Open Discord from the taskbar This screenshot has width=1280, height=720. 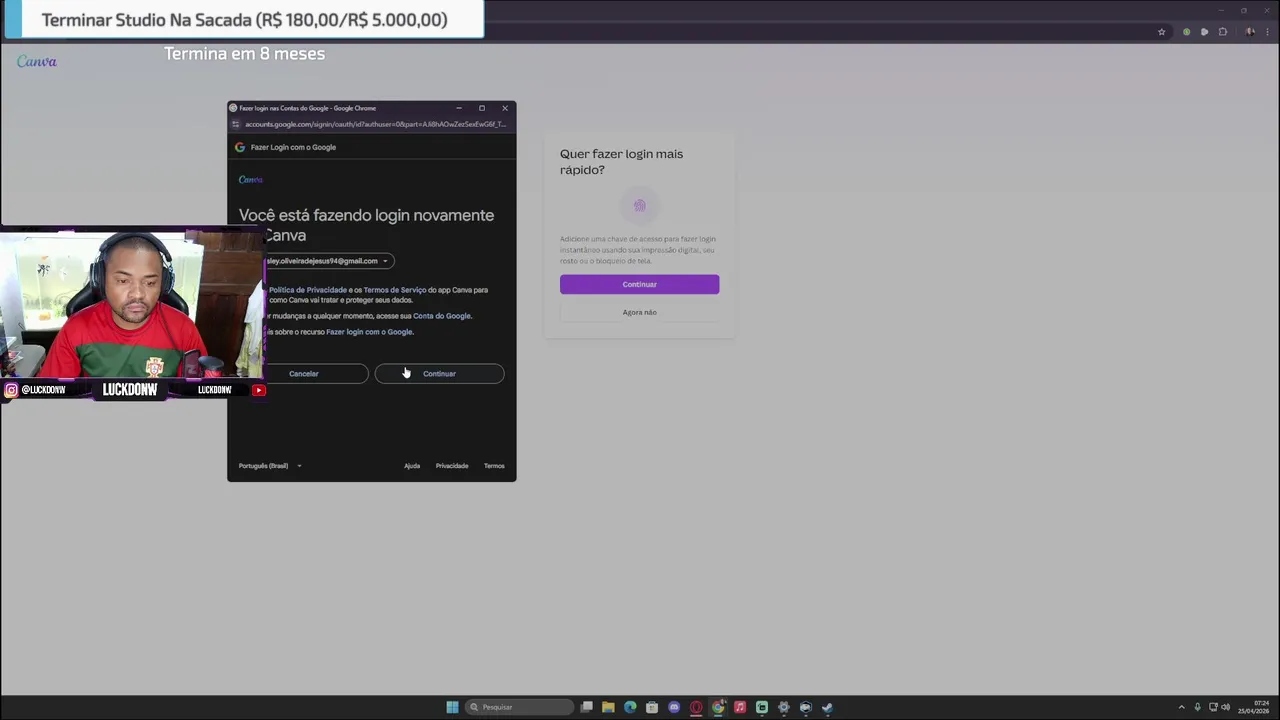[x=674, y=707]
